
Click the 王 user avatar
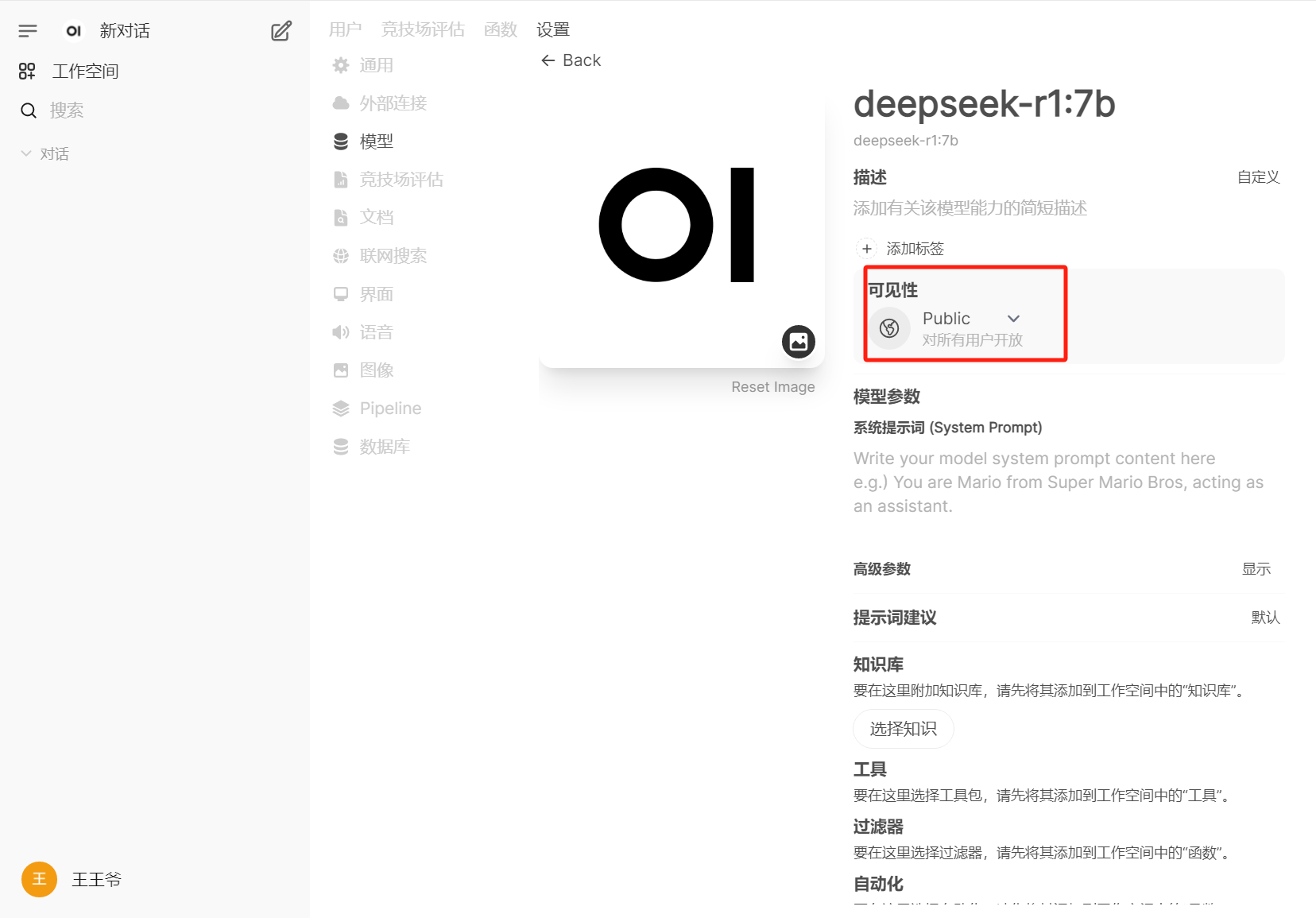39,880
